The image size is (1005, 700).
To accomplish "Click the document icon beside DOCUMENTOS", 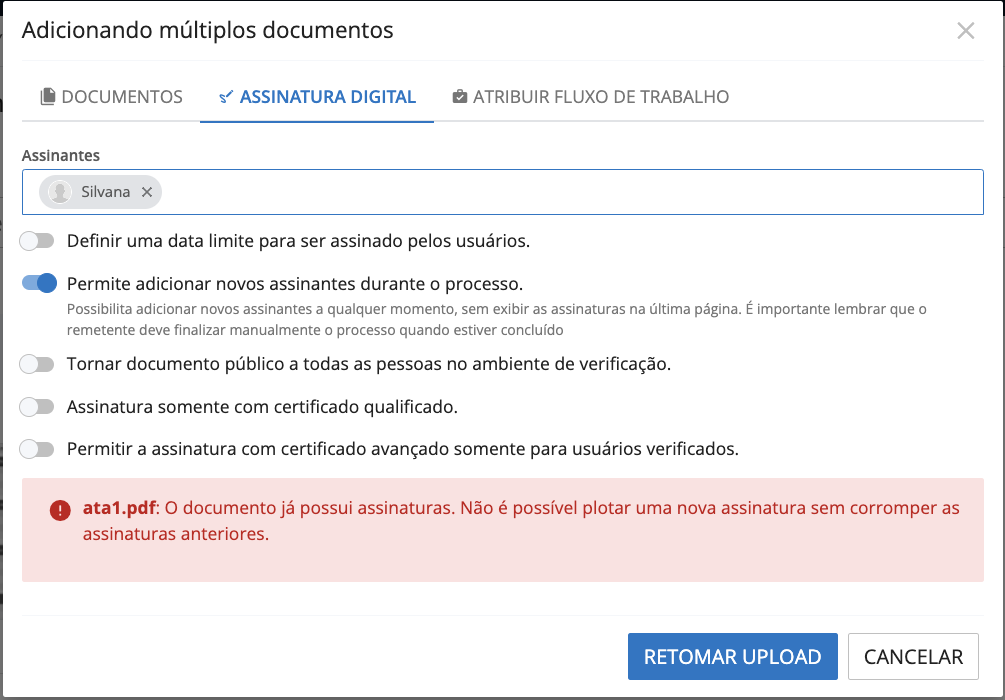I will tap(48, 97).
